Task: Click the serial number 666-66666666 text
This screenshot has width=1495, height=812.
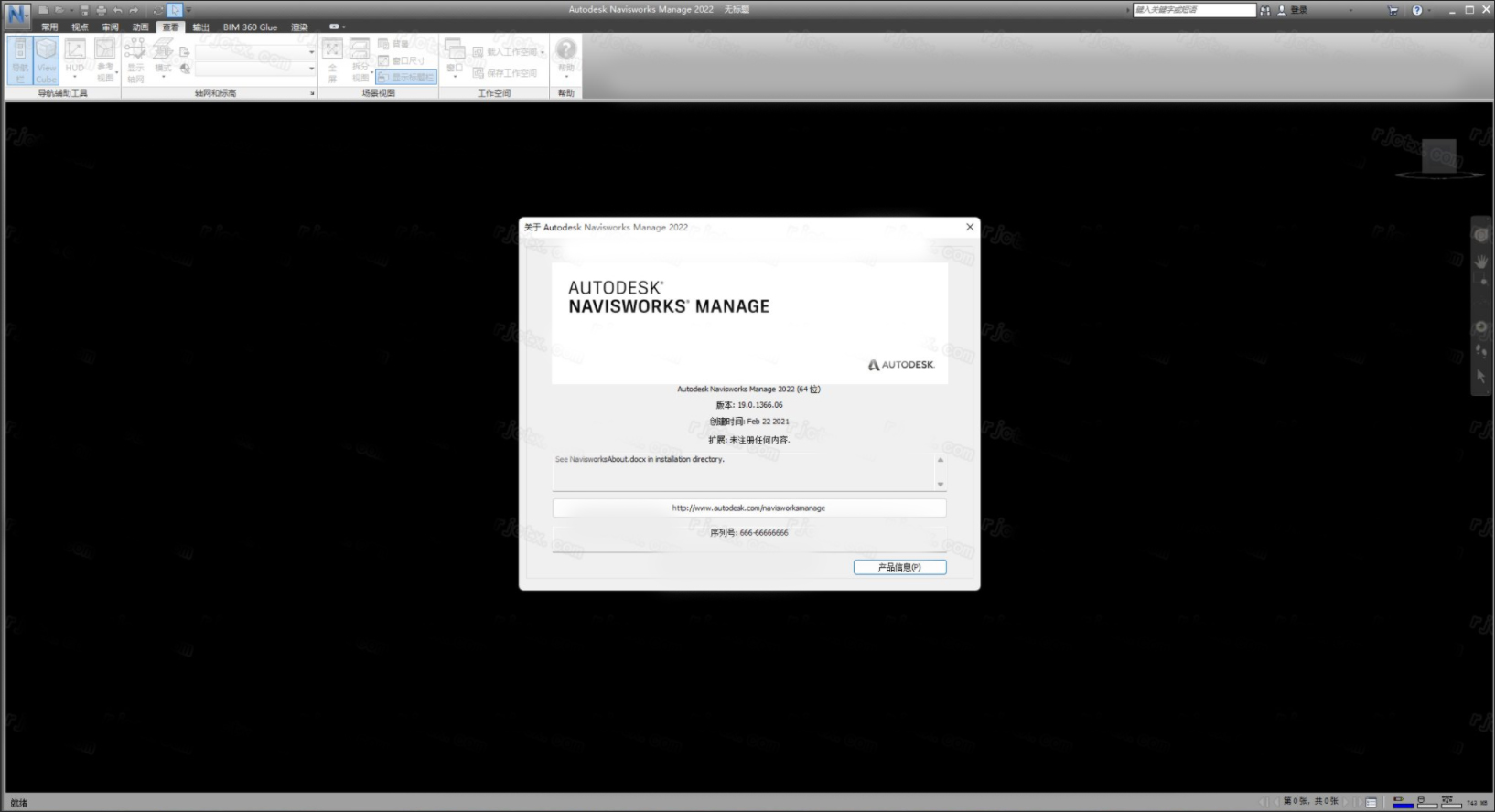Action: click(x=764, y=532)
